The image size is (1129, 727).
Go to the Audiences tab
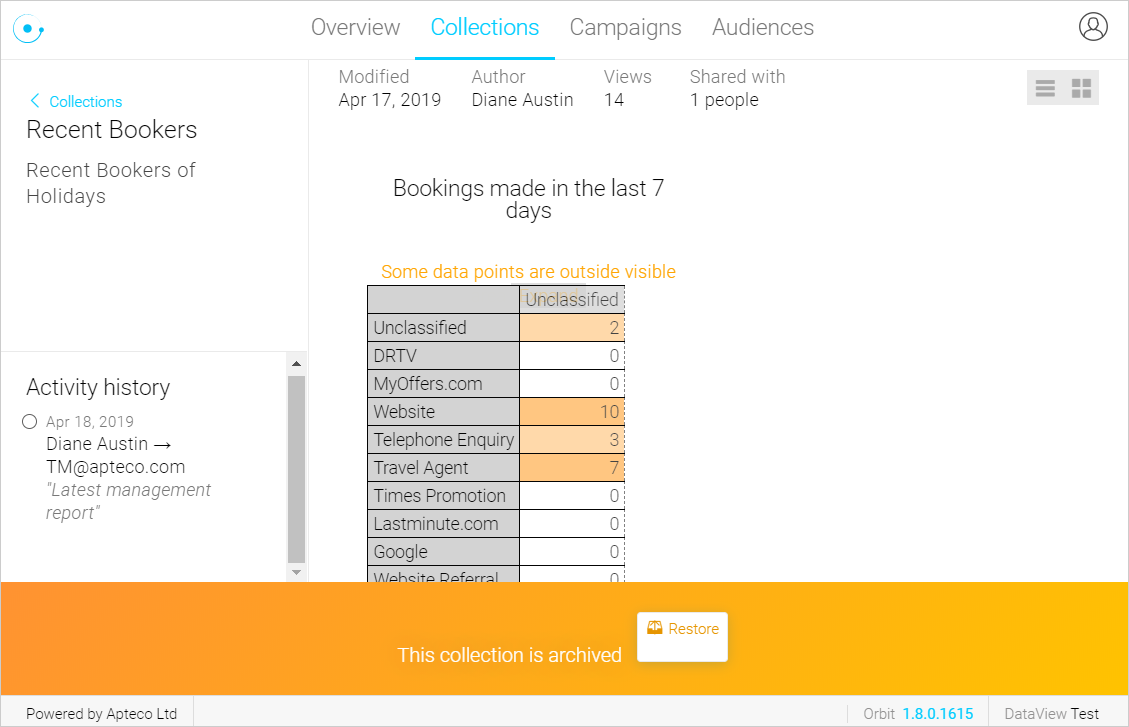(763, 27)
